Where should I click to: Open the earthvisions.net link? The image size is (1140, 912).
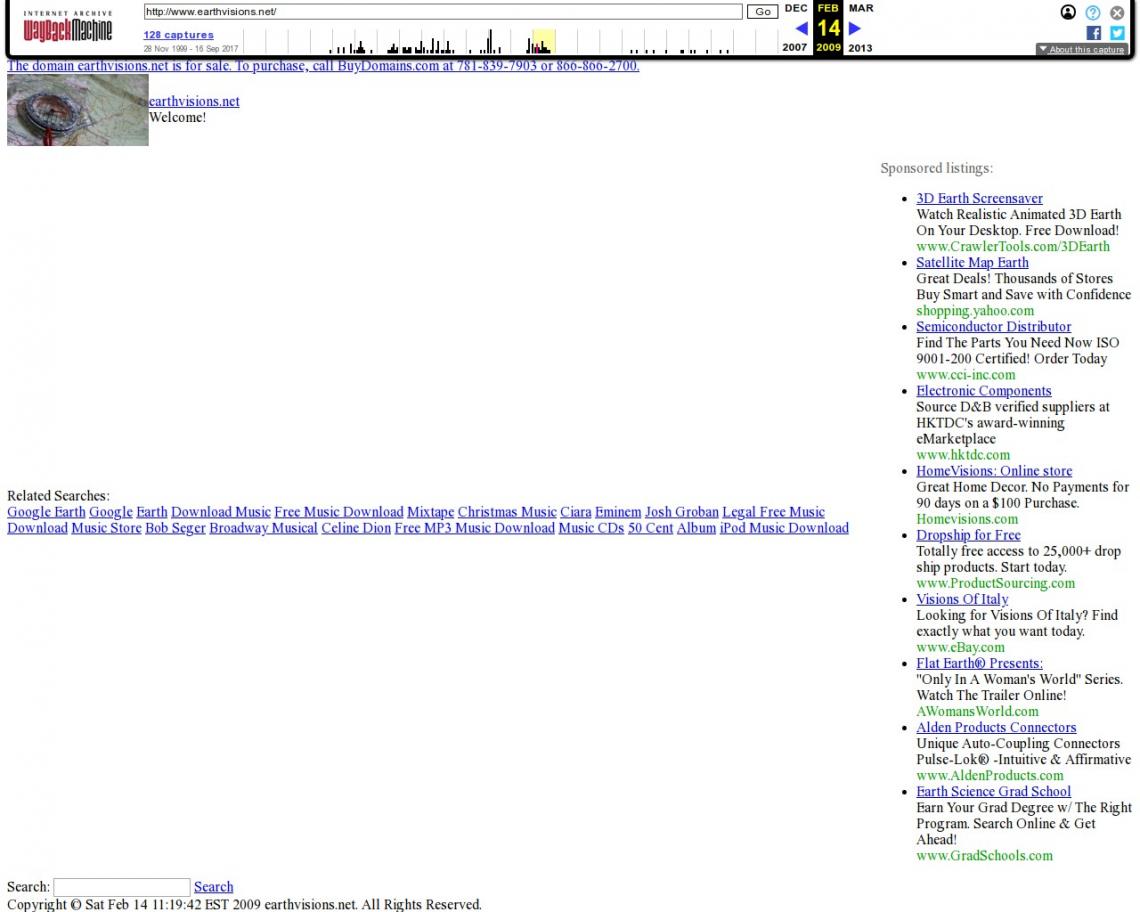coord(194,101)
